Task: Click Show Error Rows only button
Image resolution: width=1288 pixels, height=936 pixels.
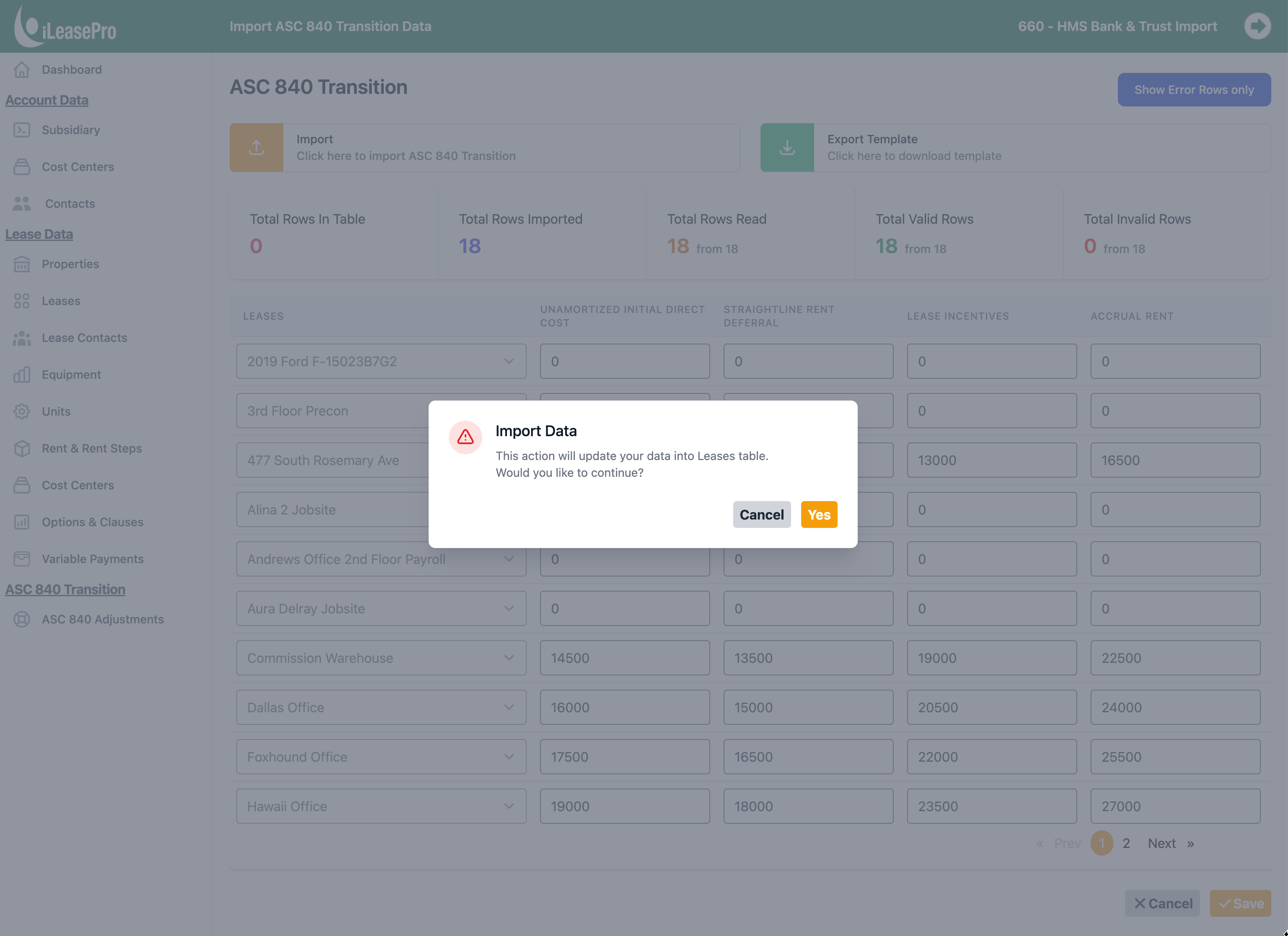Action: tap(1194, 90)
